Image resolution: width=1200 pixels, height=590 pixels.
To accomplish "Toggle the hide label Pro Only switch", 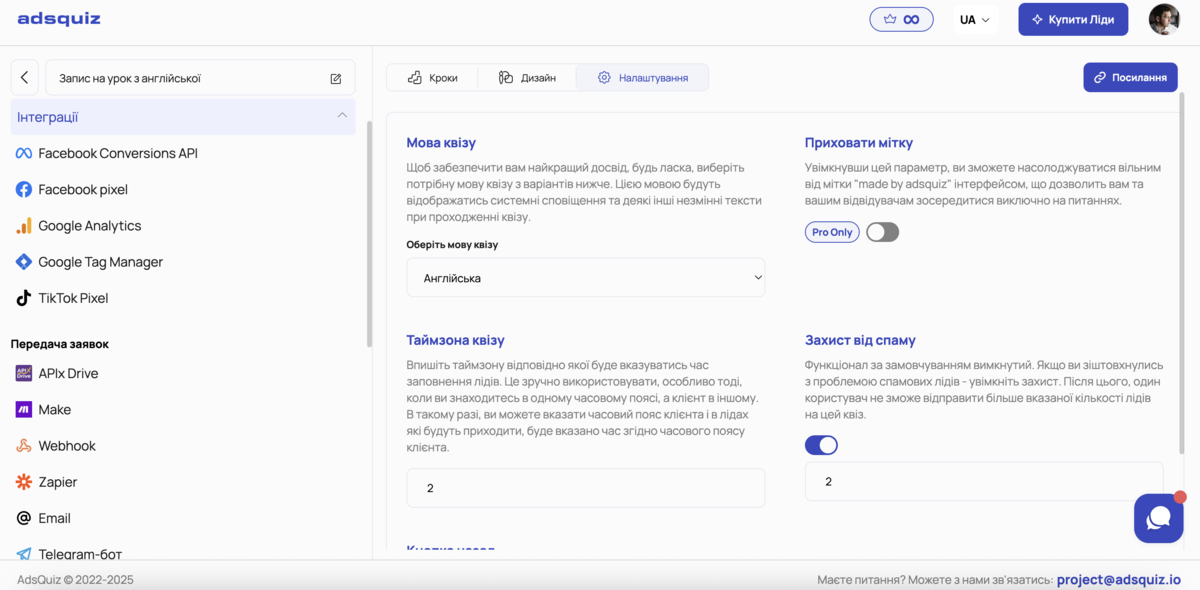I will pos(882,232).
